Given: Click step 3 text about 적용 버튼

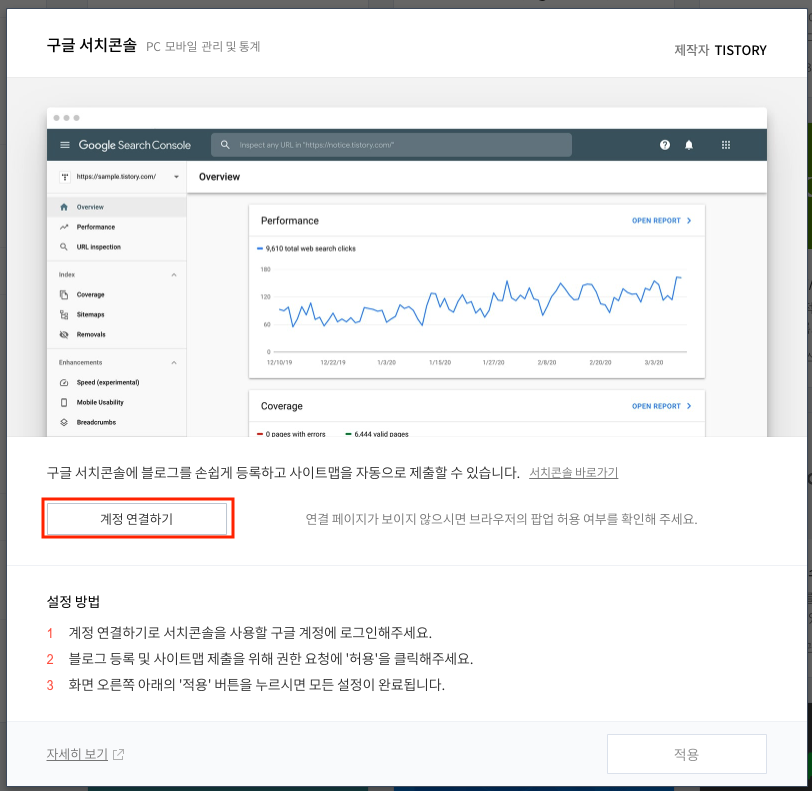Looking at the screenshot, I should point(257,685).
